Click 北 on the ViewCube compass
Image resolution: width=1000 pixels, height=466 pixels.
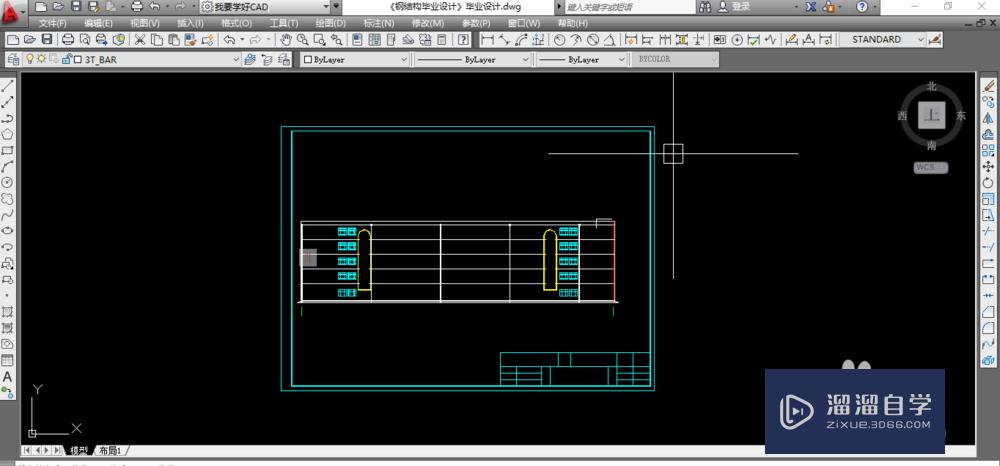point(932,87)
